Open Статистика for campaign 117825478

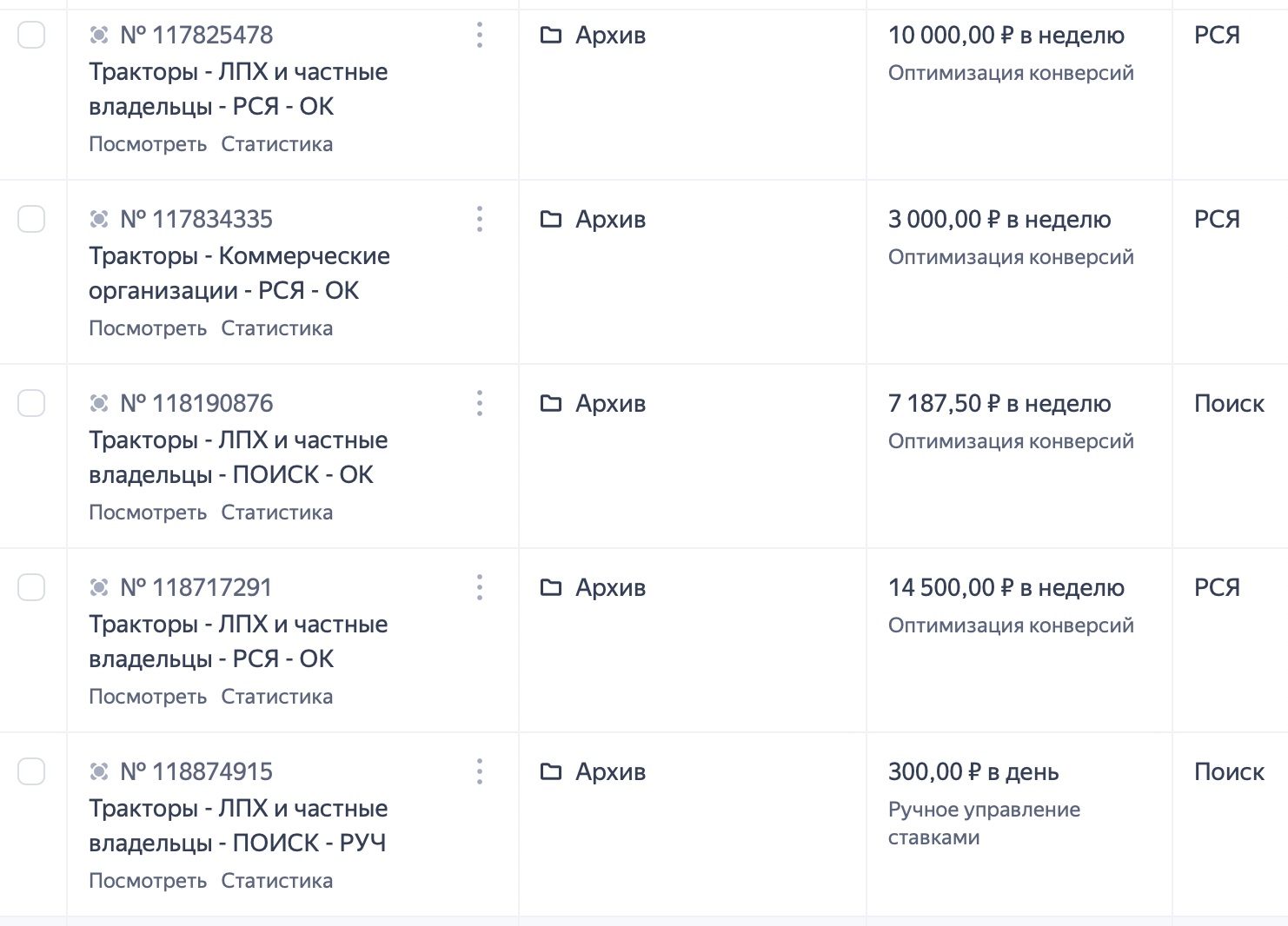tap(276, 144)
